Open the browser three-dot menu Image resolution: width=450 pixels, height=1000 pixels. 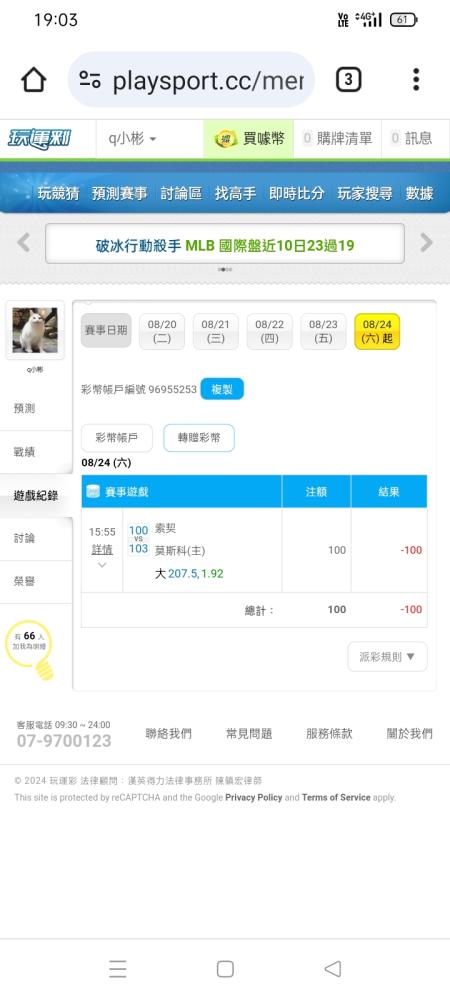[x=416, y=80]
